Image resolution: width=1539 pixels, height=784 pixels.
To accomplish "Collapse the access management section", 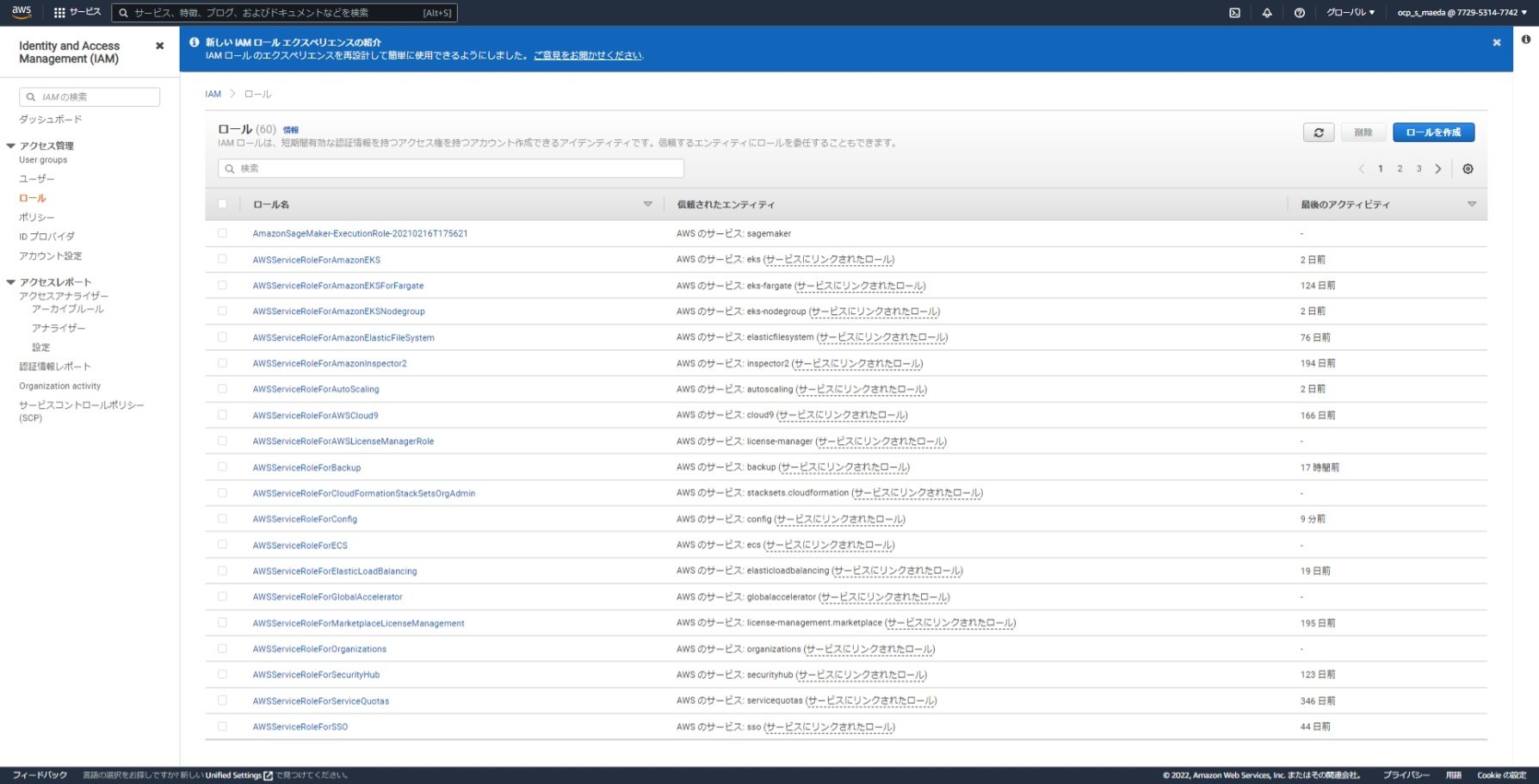I will pos(11,145).
